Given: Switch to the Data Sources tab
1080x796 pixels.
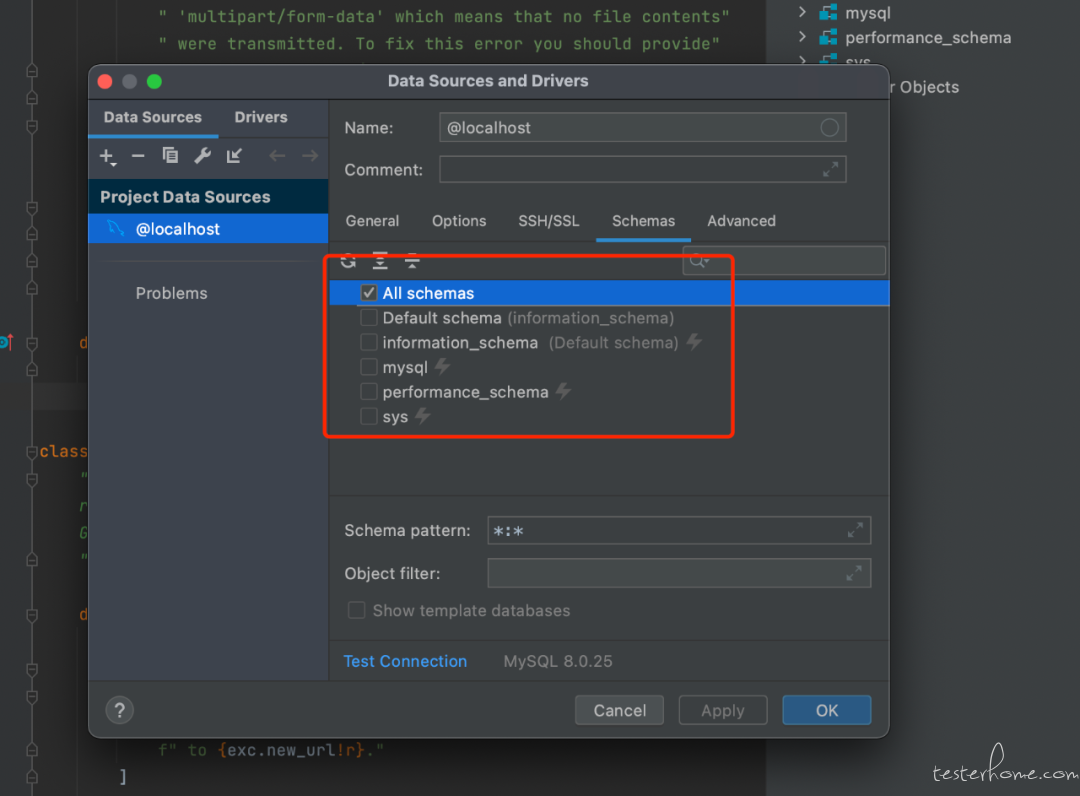Looking at the screenshot, I should (x=153, y=117).
